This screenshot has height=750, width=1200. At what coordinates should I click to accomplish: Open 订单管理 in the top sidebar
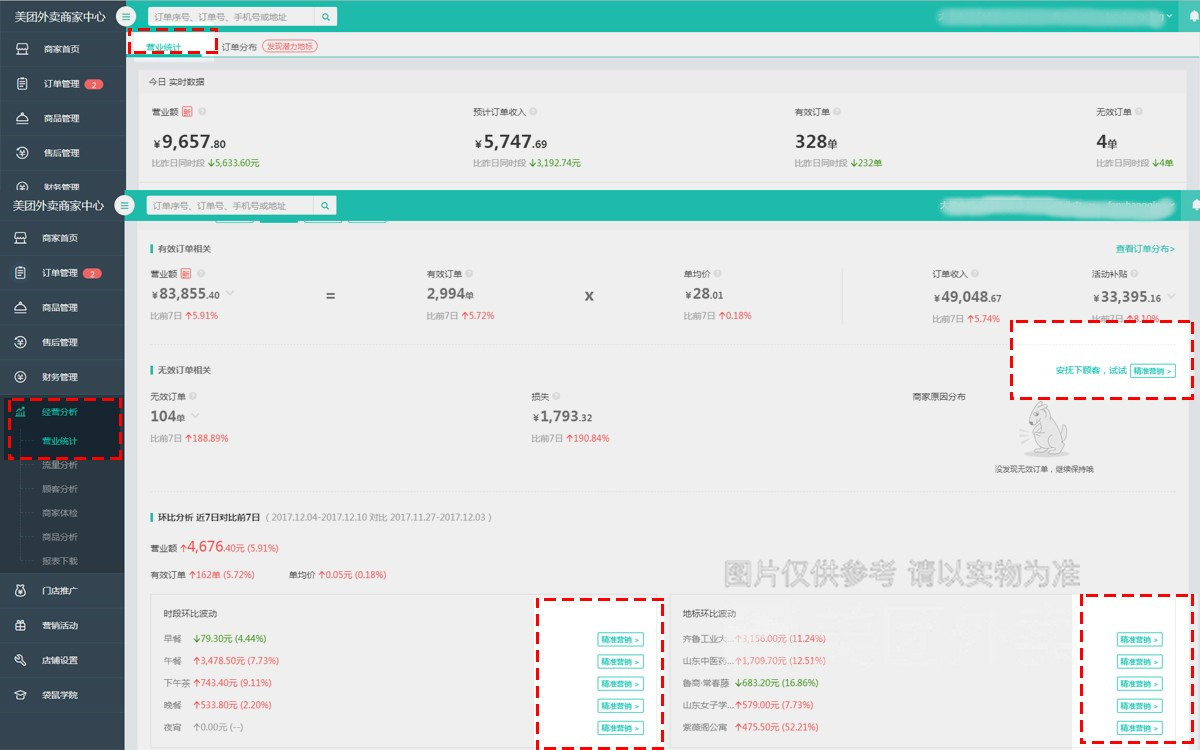tap(62, 84)
